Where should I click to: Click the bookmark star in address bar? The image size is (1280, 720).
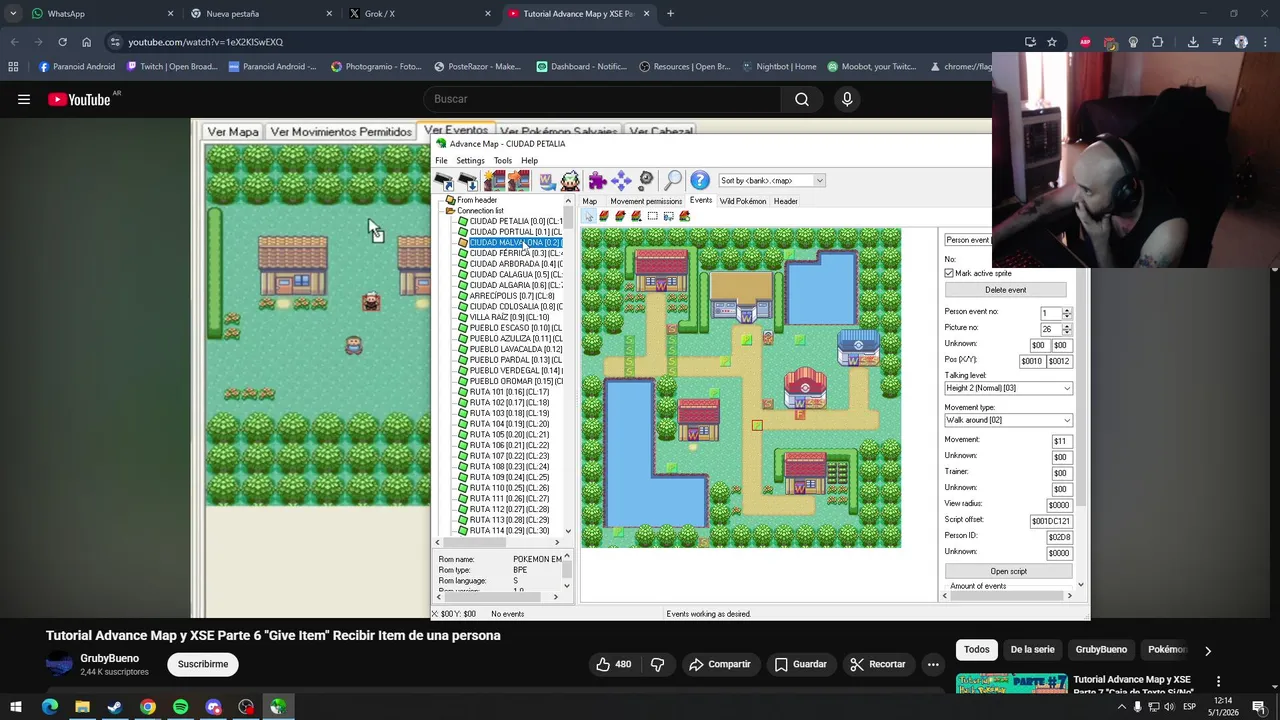(1052, 42)
